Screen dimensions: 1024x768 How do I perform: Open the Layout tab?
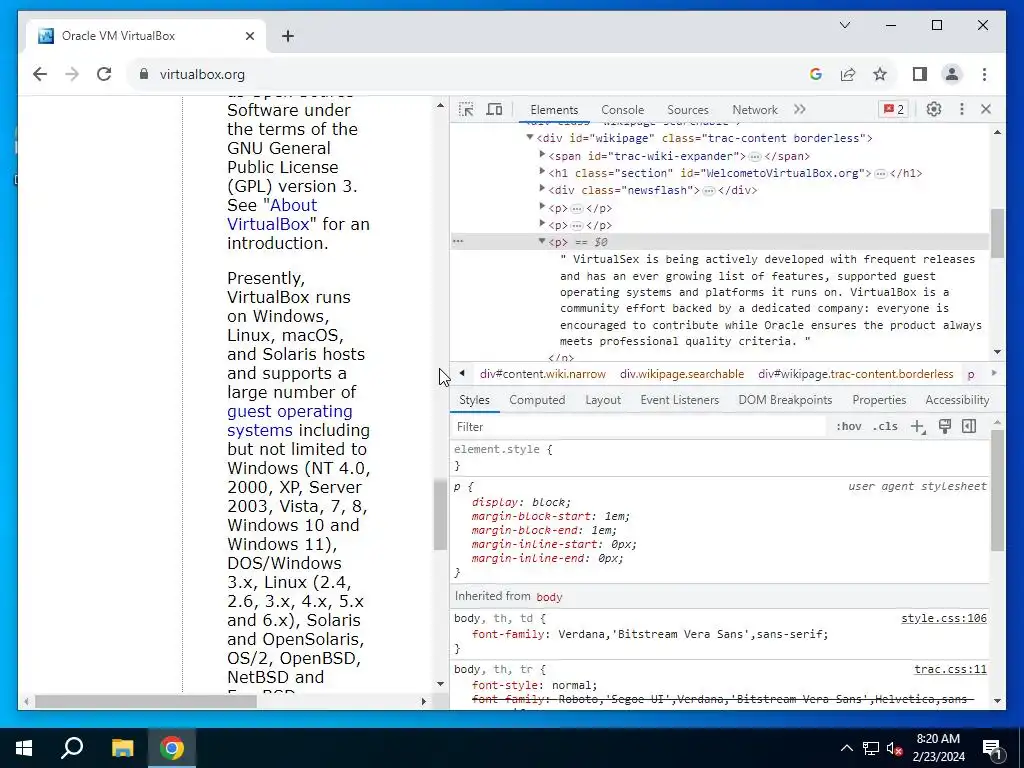pos(603,400)
